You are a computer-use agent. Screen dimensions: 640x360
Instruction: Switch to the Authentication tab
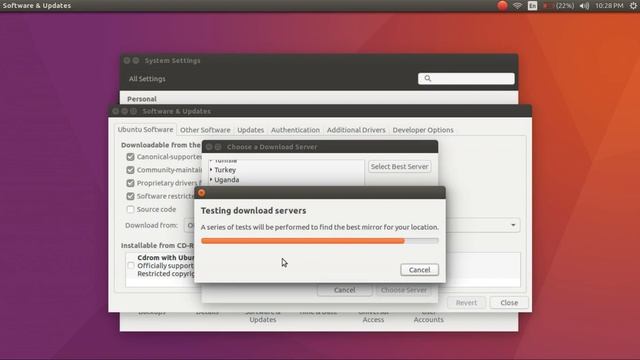coord(295,130)
